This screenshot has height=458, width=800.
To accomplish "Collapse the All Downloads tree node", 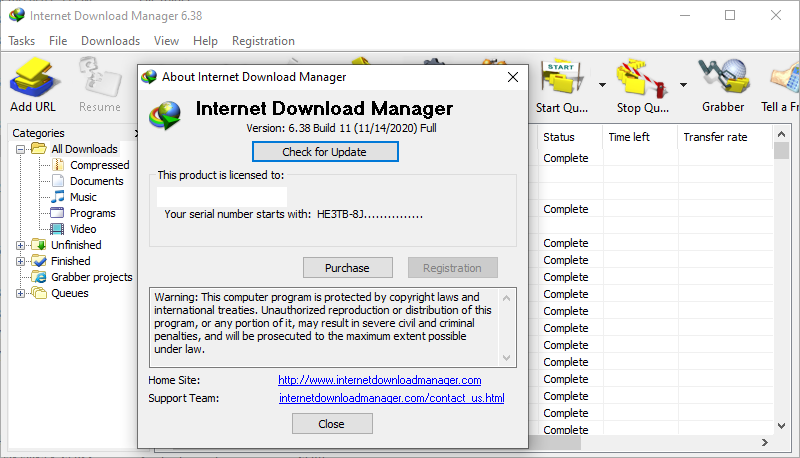I will 20,149.
